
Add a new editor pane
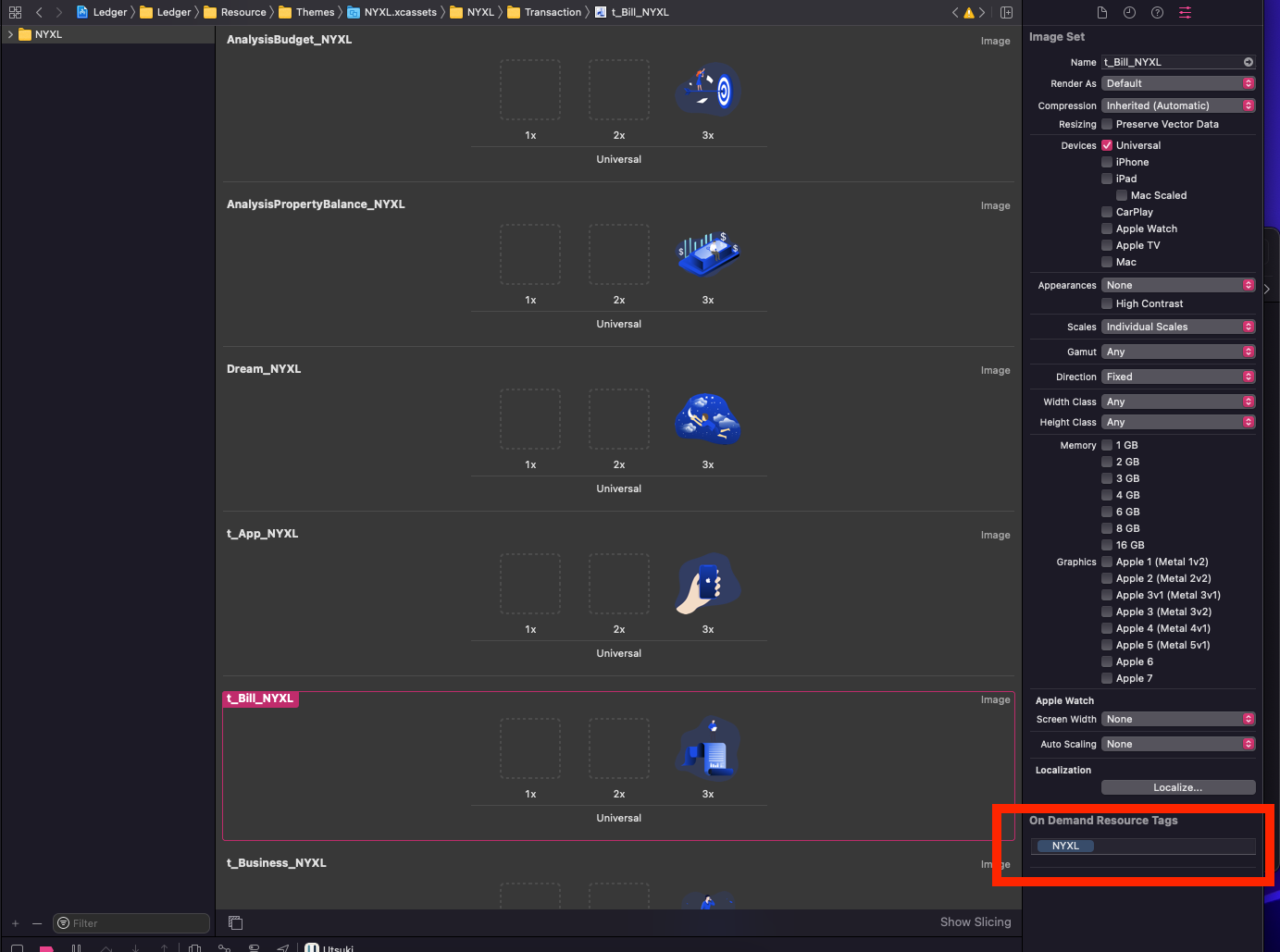point(1006,12)
